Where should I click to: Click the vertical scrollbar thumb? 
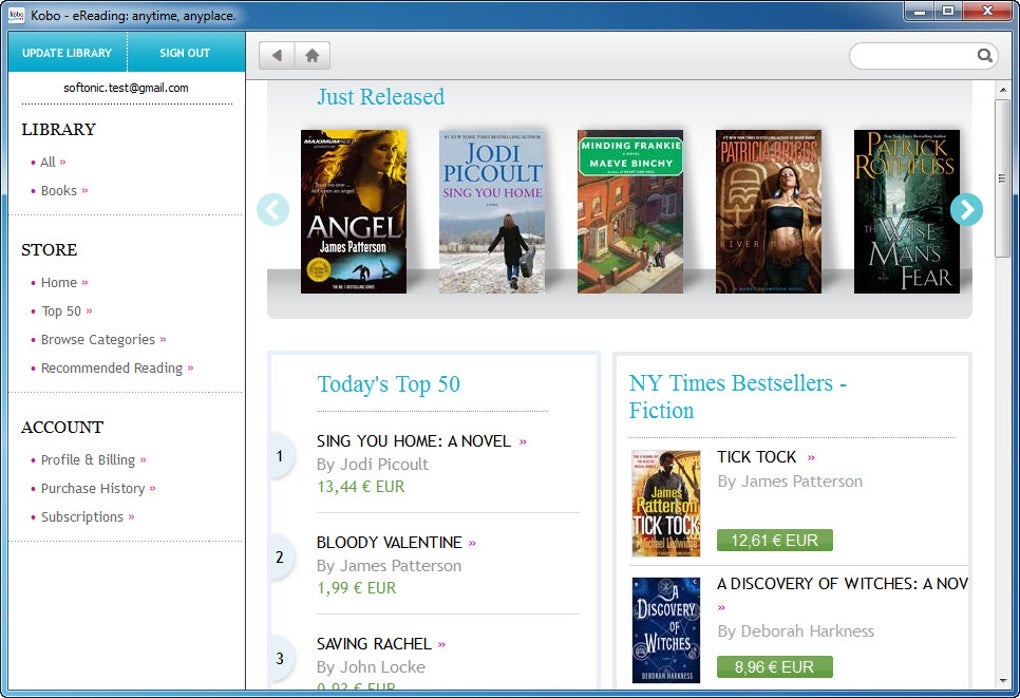click(1003, 178)
